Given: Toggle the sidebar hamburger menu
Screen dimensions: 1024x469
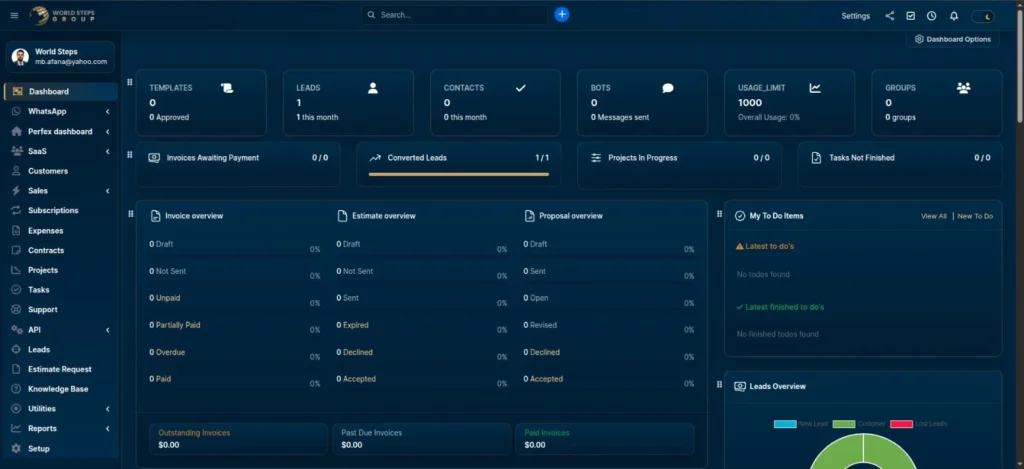Looking at the screenshot, I should (x=14, y=16).
